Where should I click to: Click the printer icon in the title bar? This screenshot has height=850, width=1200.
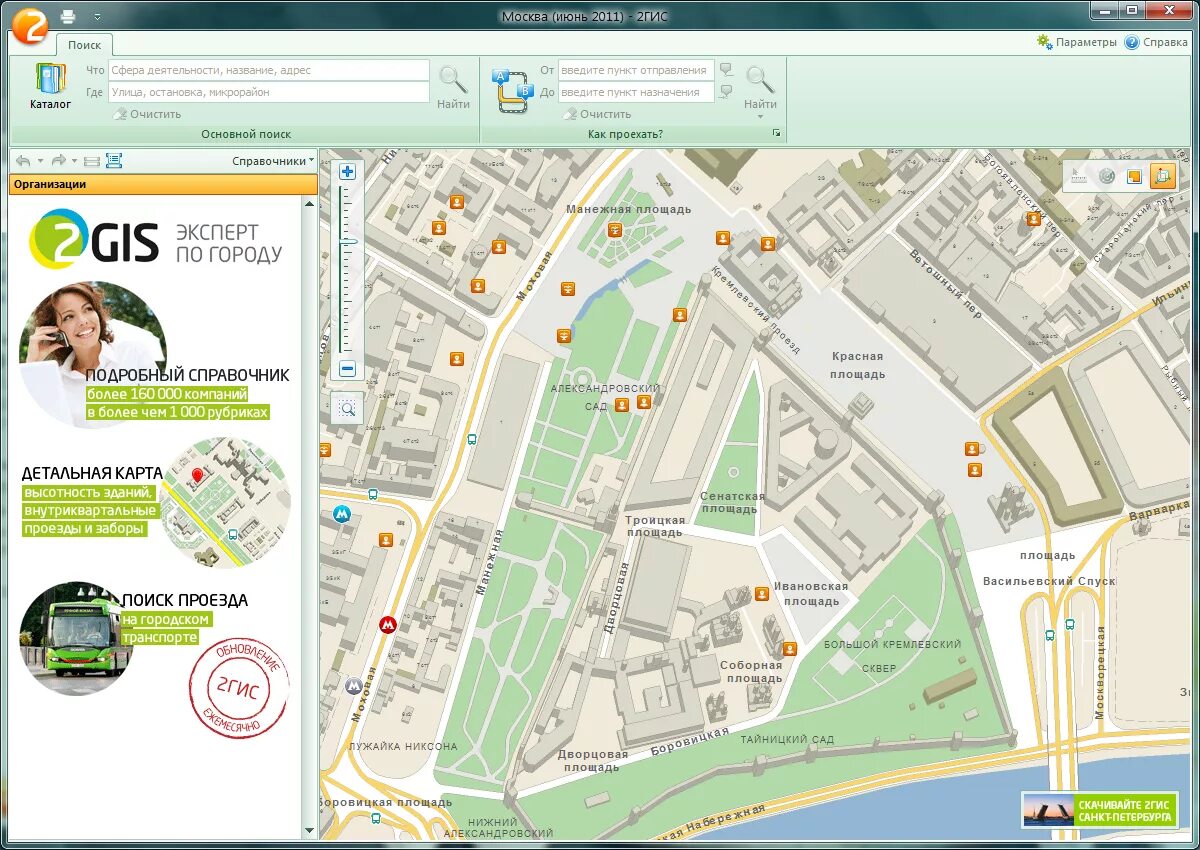pyautogui.click(x=68, y=16)
